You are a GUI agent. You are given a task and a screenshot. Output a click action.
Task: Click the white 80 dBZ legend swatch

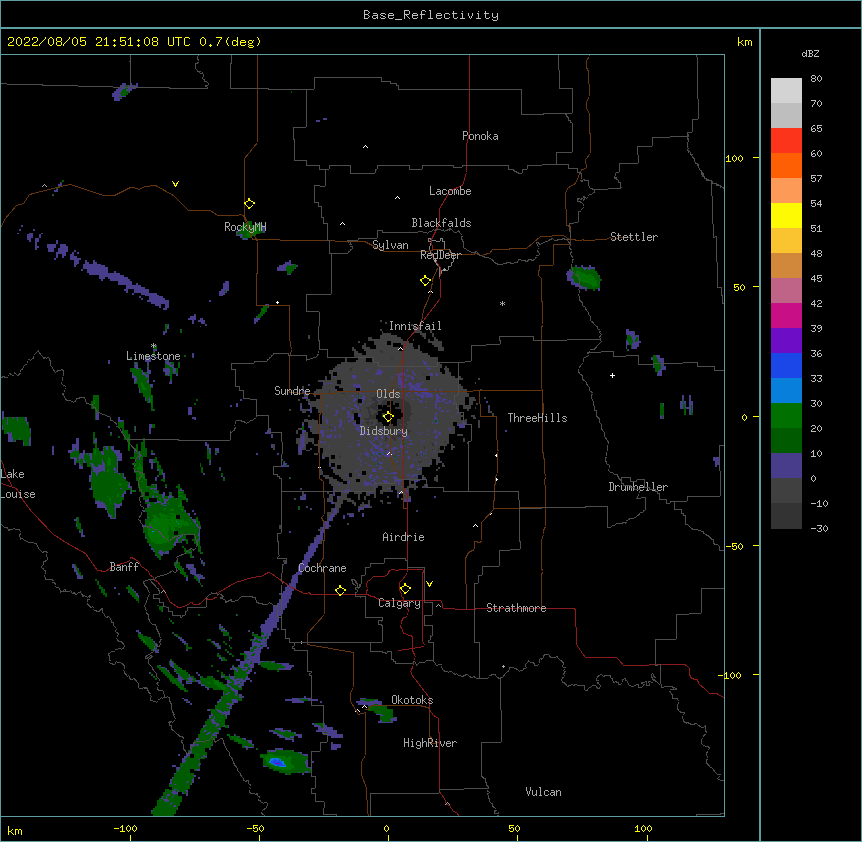786,91
